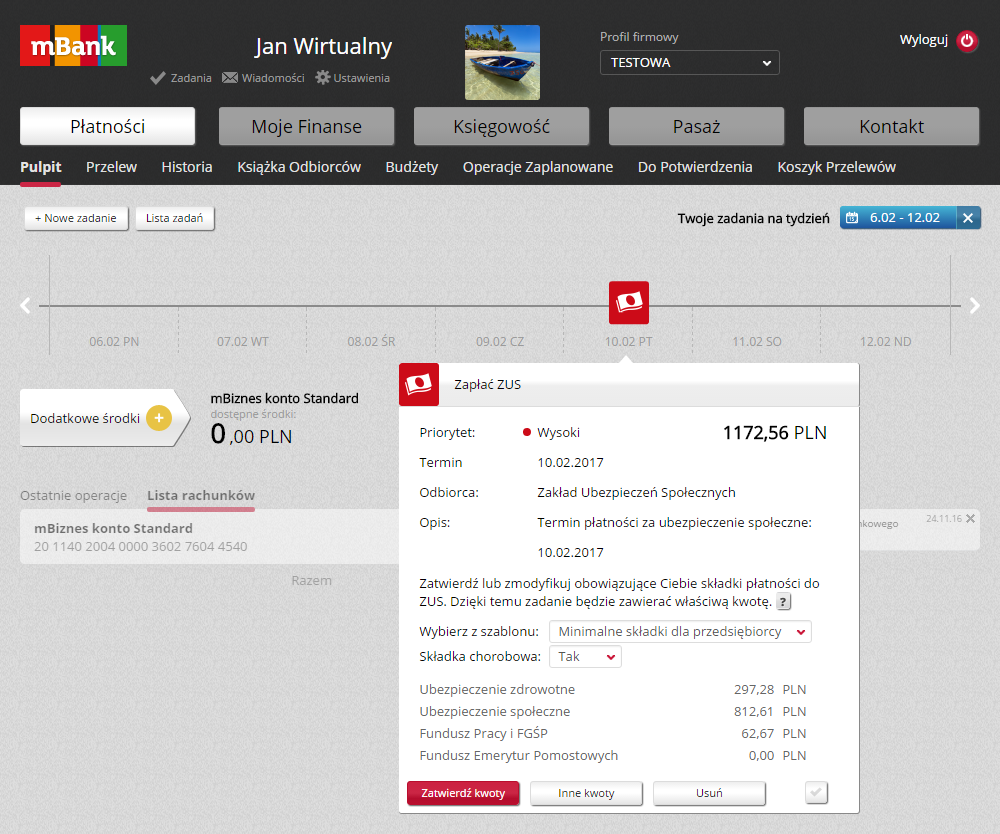This screenshot has height=834, width=1000.
Task: Click the Lista zadań button
Action: [x=175, y=218]
